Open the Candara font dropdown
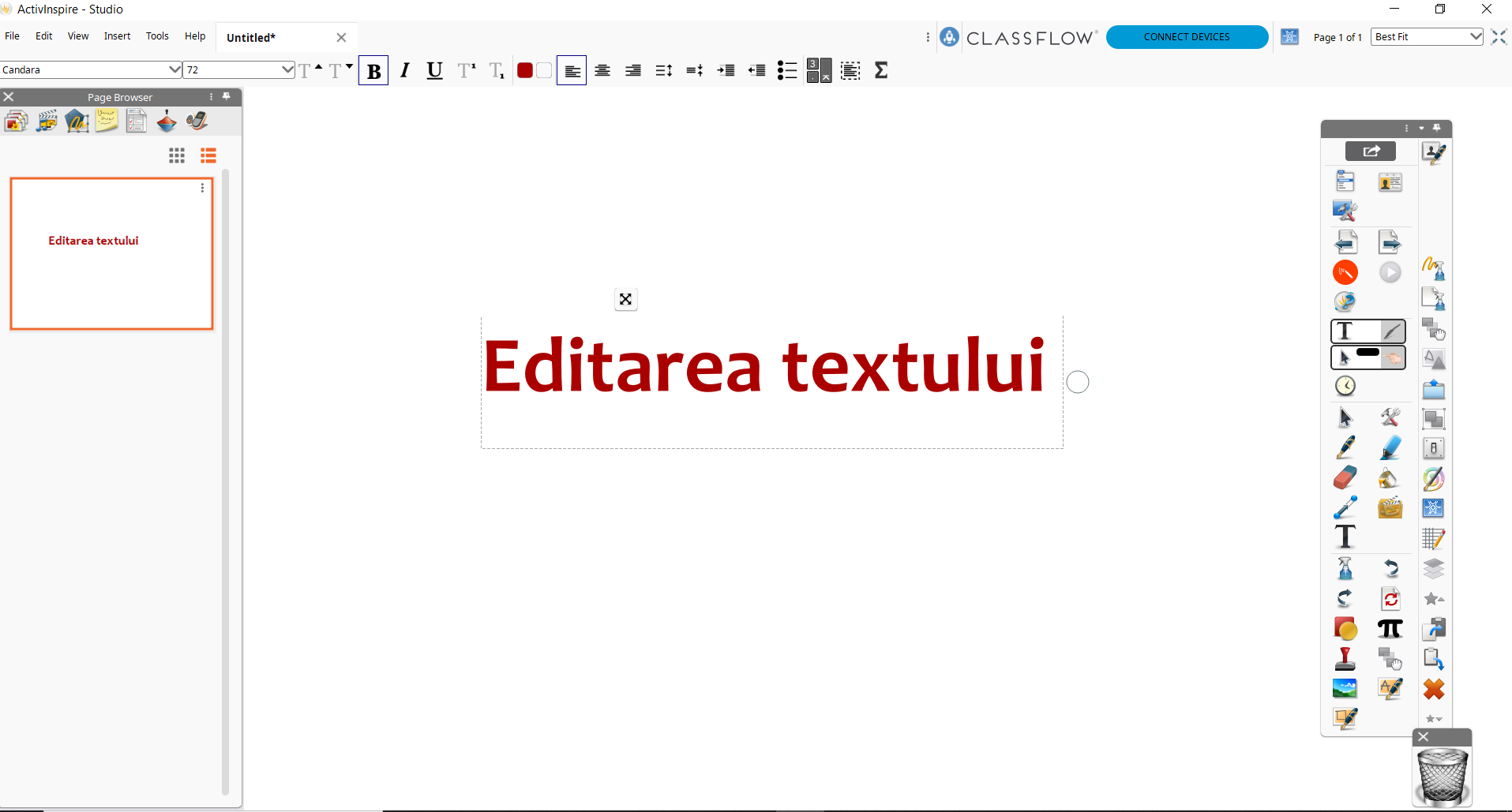The width and height of the screenshot is (1512, 812). click(x=174, y=69)
